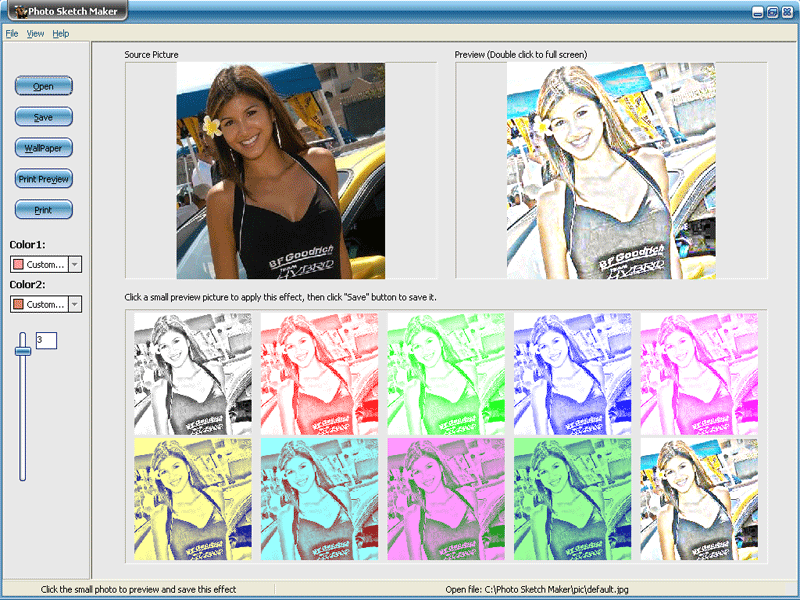The image size is (800, 600).
Task: Open the File menu
Action: click(x=12, y=32)
